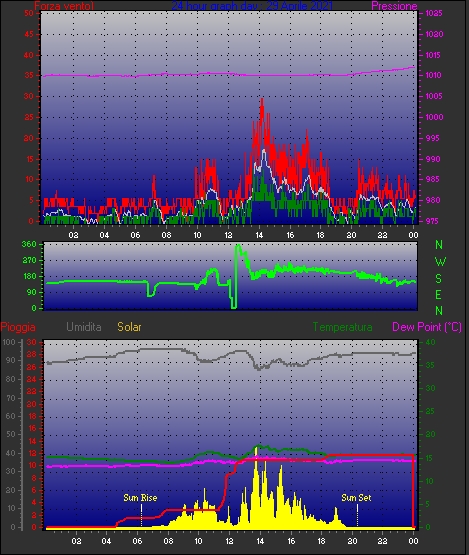The image size is (469, 555).
Task: Click the E compass direction label
Action: click(438, 294)
